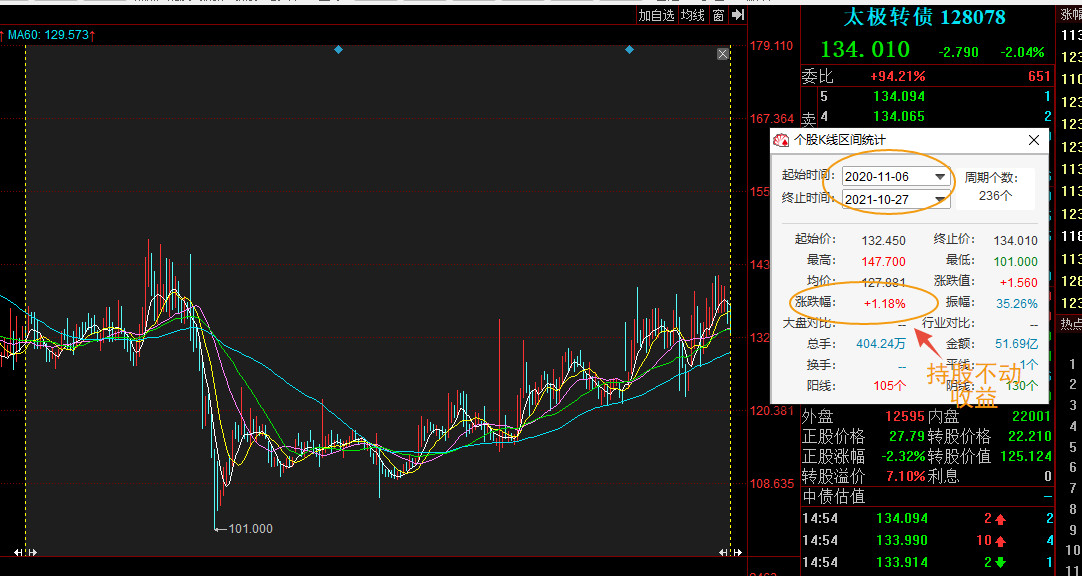Click the red up arrow beside MA60 value

click(92, 34)
